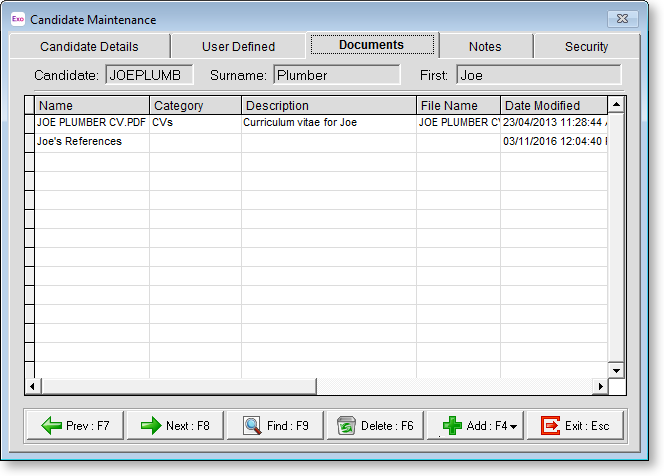
Task: Select the JOE PLUMBER CV.PDF row
Action: pos(92,123)
